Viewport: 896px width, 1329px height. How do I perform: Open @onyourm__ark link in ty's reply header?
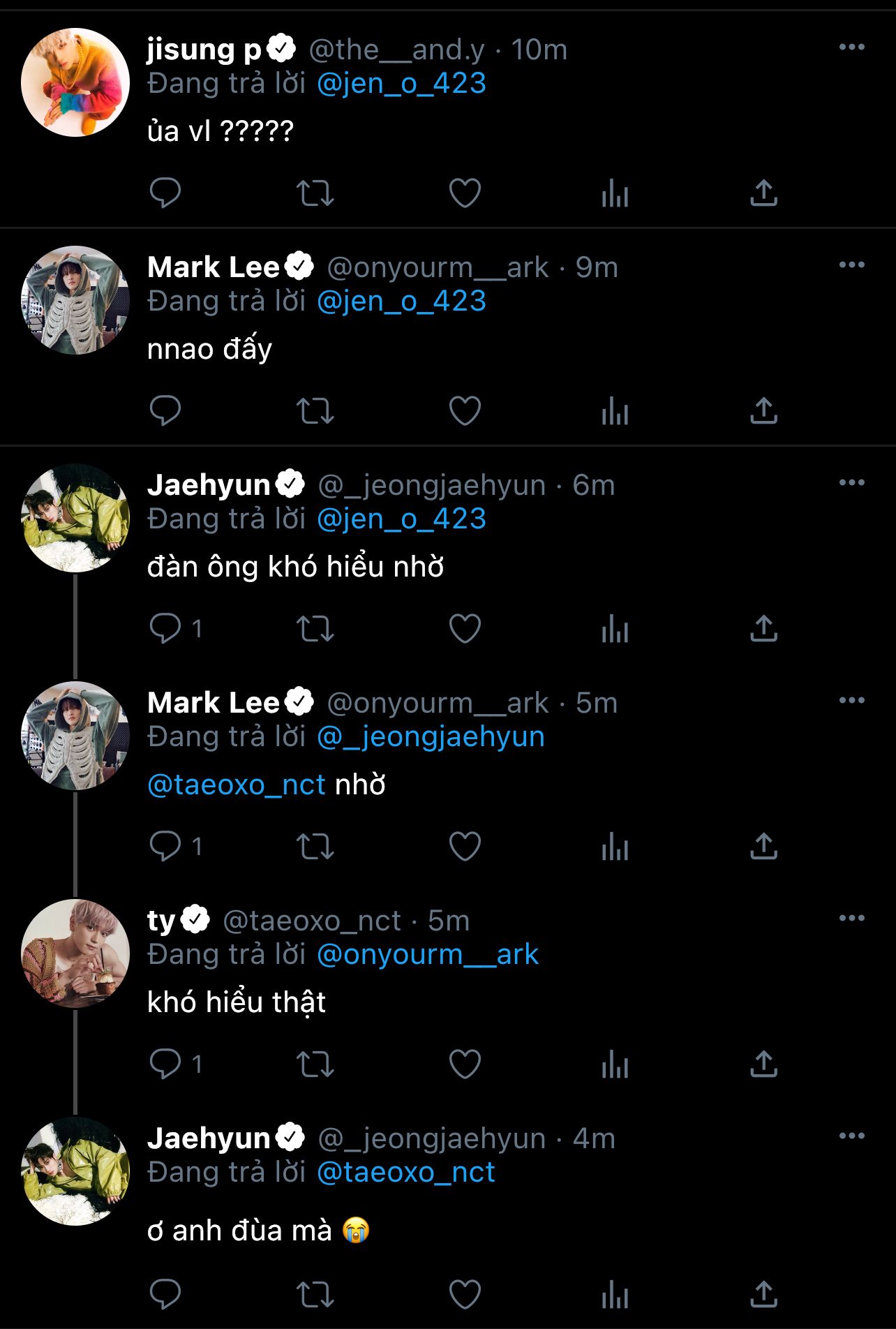pos(428,954)
